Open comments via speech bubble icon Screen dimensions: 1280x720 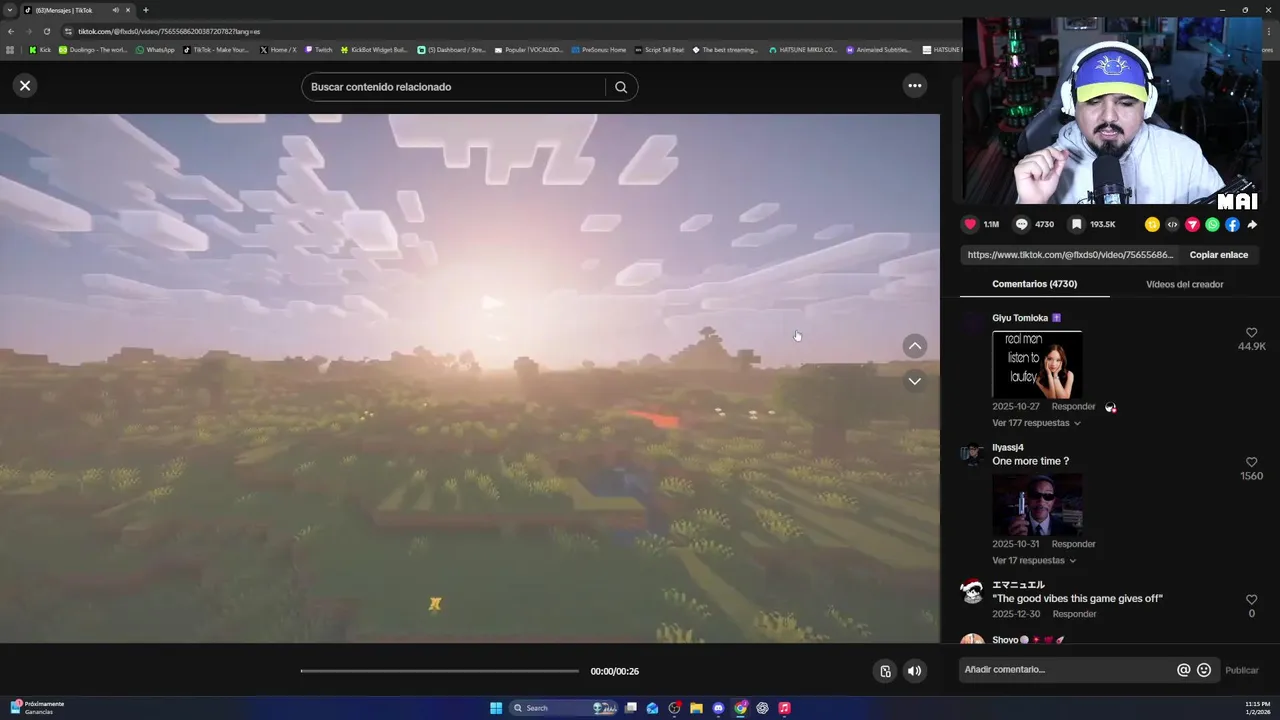coord(1021,225)
